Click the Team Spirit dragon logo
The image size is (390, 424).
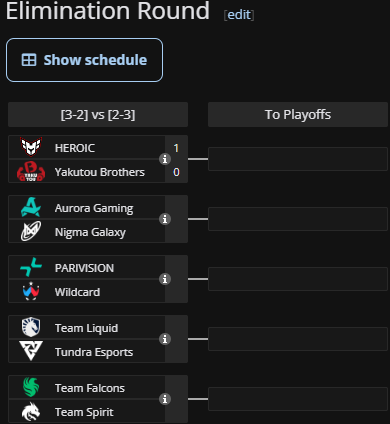[x=31, y=411]
